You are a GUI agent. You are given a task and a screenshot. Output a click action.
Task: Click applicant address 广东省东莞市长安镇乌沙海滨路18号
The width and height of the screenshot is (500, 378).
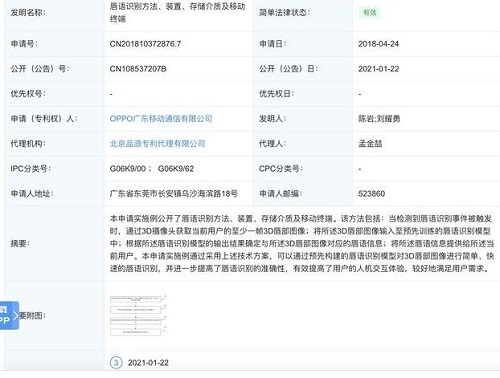174,194
